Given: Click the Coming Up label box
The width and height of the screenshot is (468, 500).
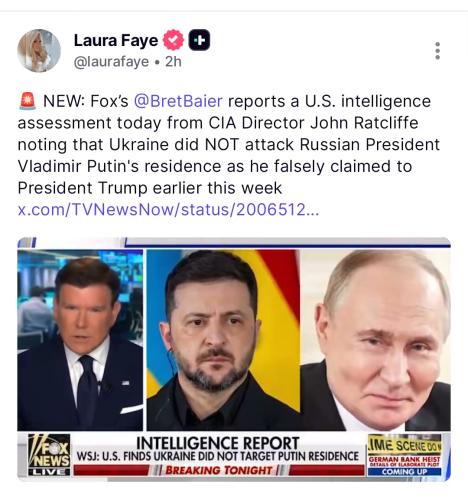Looking at the screenshot, I should click(404, 472).
